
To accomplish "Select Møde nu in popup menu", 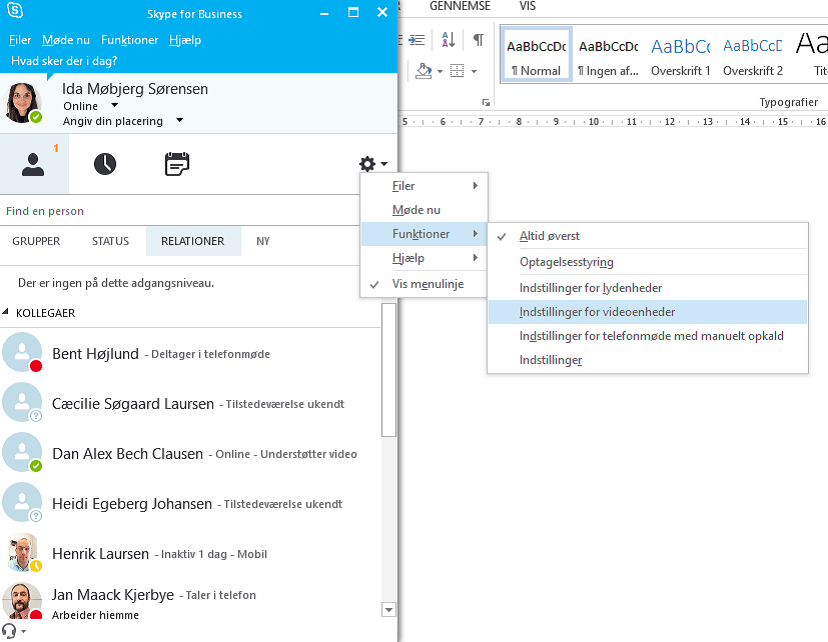I will click(424, 210).
